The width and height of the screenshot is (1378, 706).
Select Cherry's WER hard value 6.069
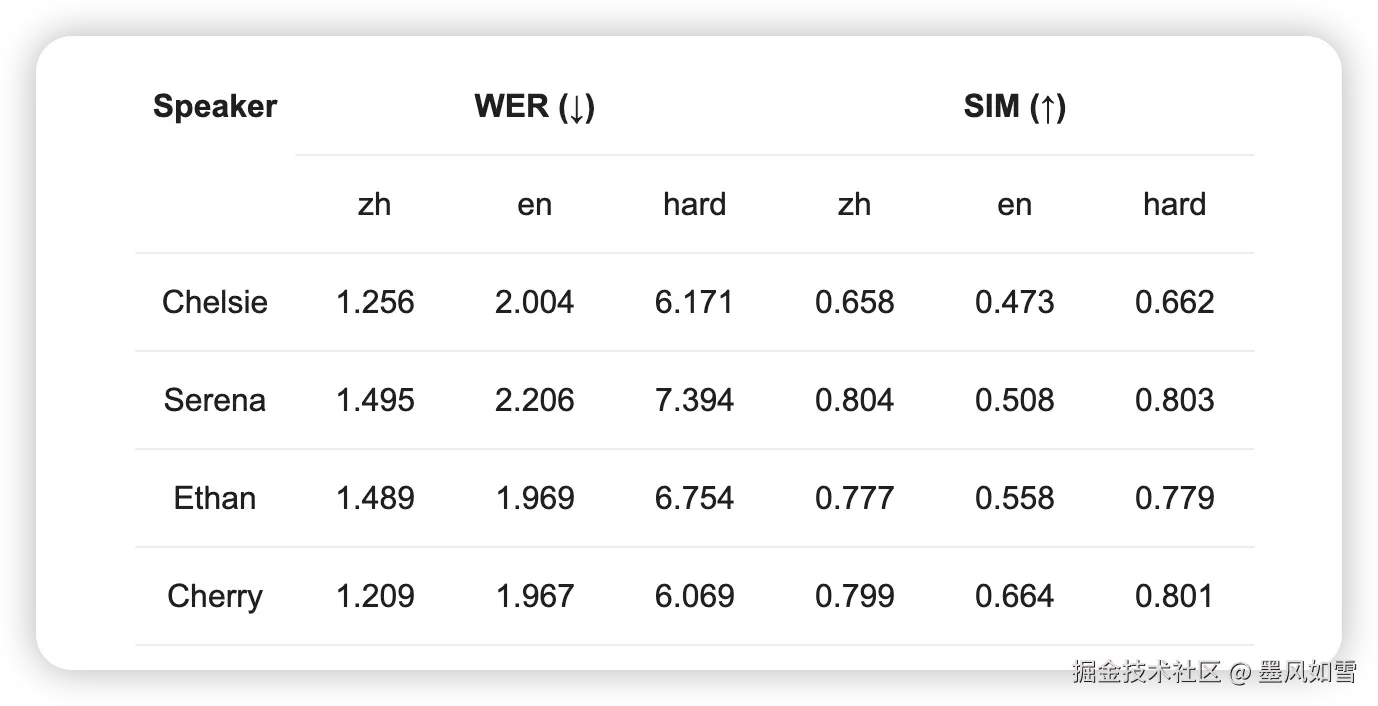(695, 596)
